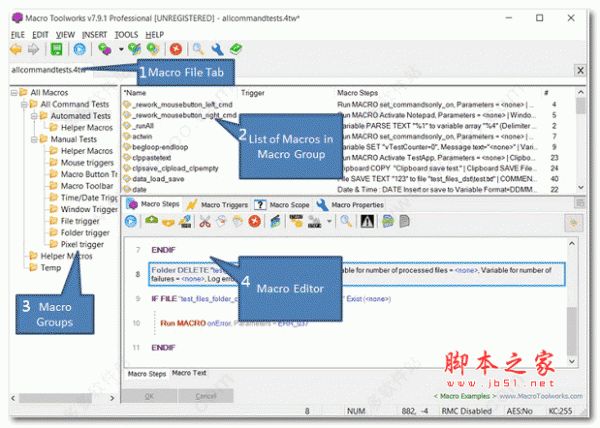Click the scissors cut icon

click(x=205, y=221)
